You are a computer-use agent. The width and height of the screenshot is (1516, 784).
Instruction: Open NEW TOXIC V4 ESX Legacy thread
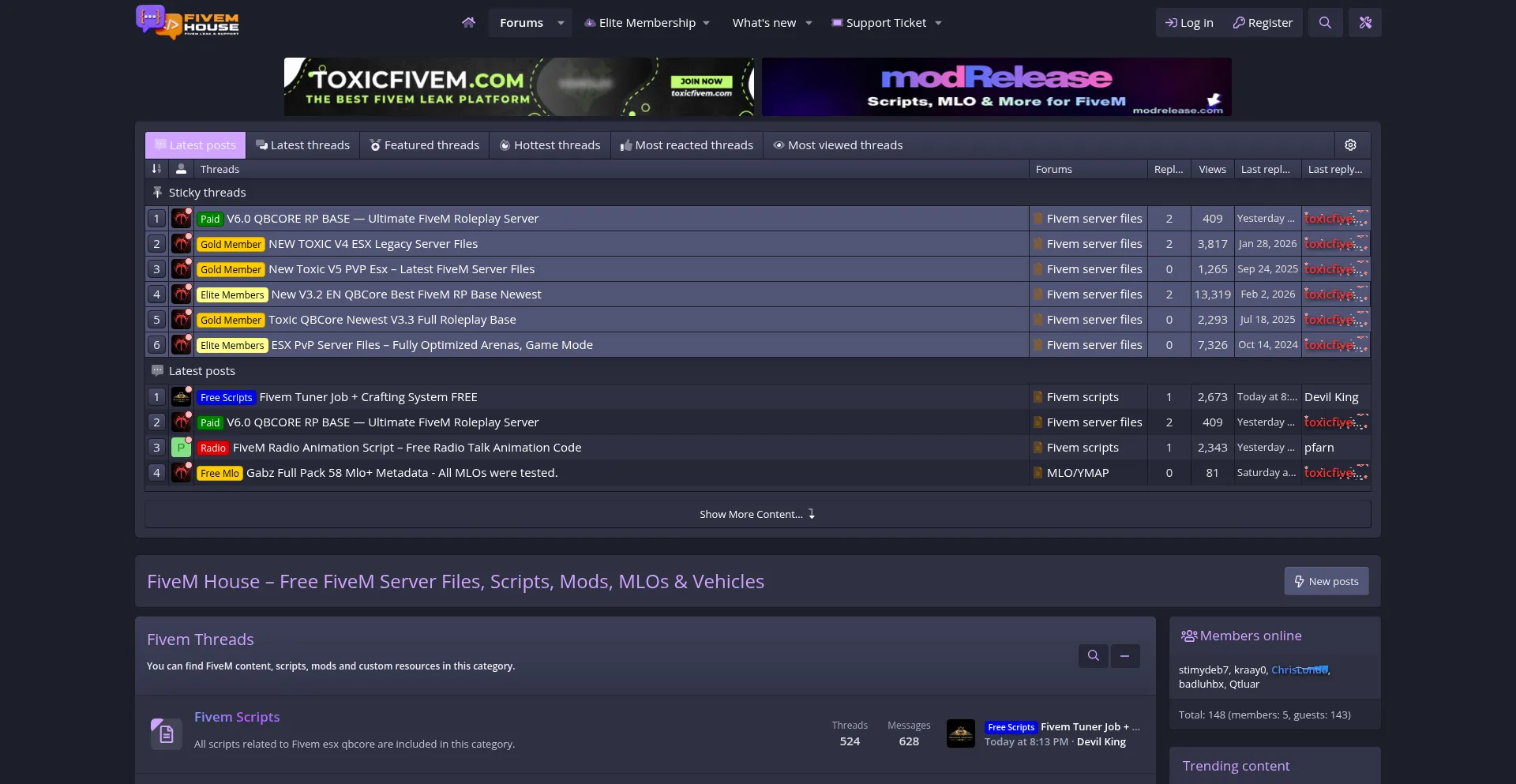(373, 244)
